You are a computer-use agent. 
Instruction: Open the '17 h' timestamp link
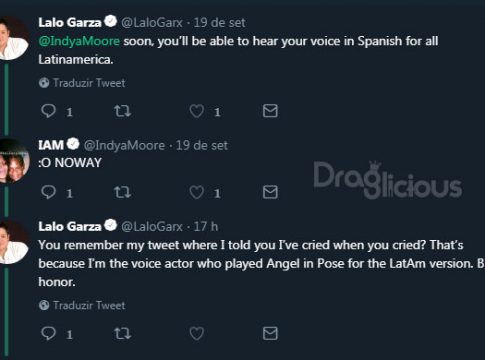(x=206, y=227)
